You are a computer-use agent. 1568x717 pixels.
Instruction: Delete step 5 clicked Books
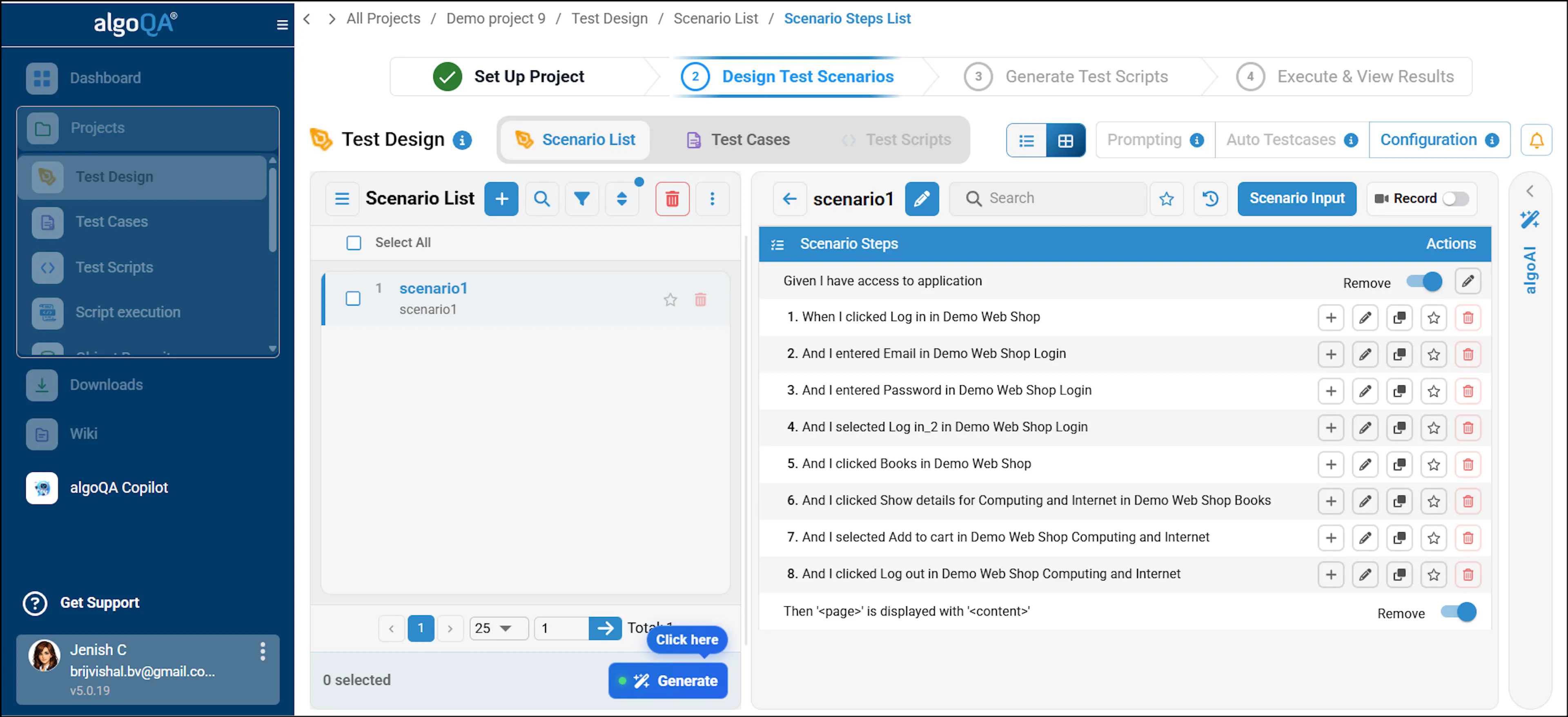[x=1468, y=465]
